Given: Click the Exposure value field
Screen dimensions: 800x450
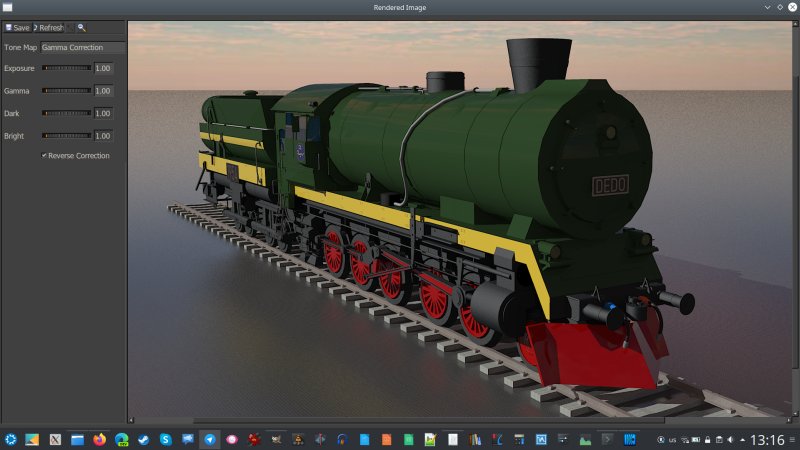Looking at the screenshot, I should tap(104, 68).
